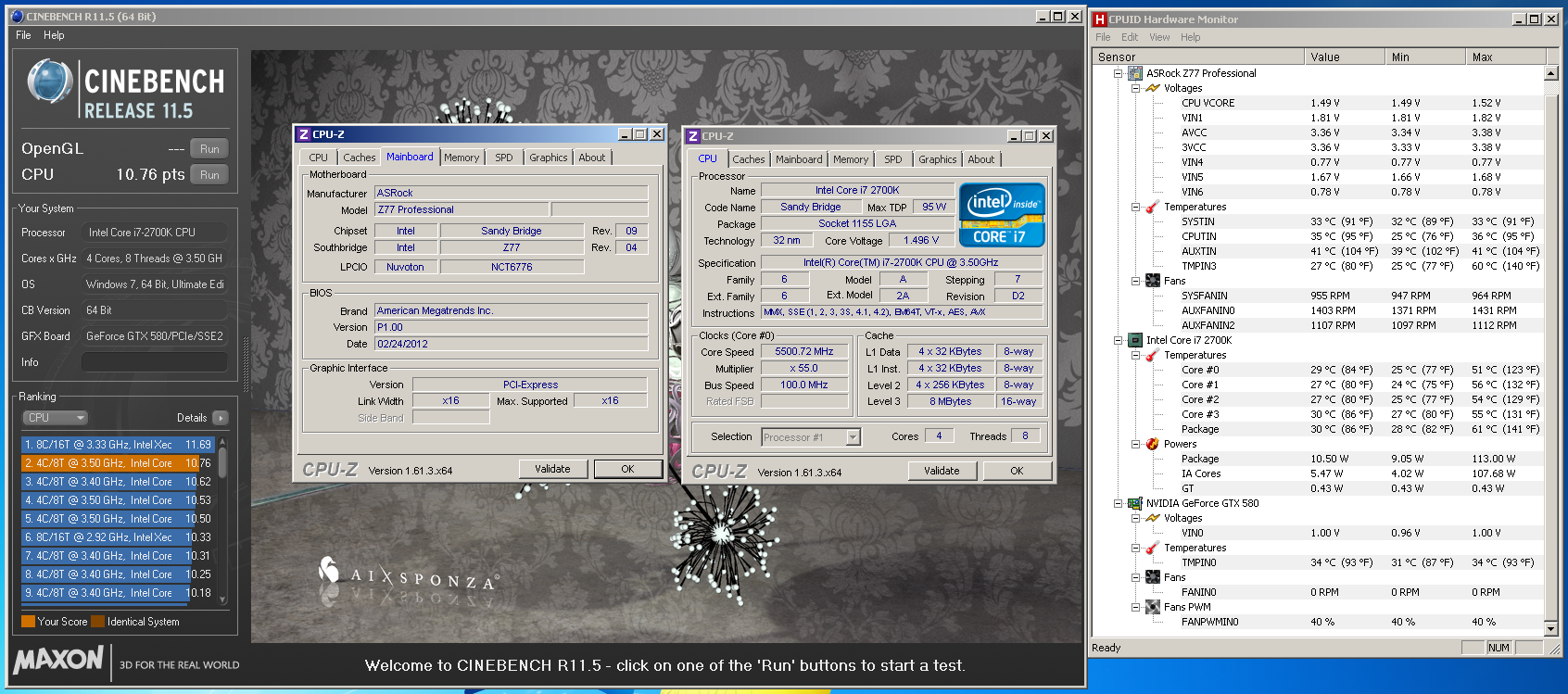Viewport: 1568px width, 694px height.
Task: Click the Powers flame icon in sensor tree
Action: (1152, 444)
